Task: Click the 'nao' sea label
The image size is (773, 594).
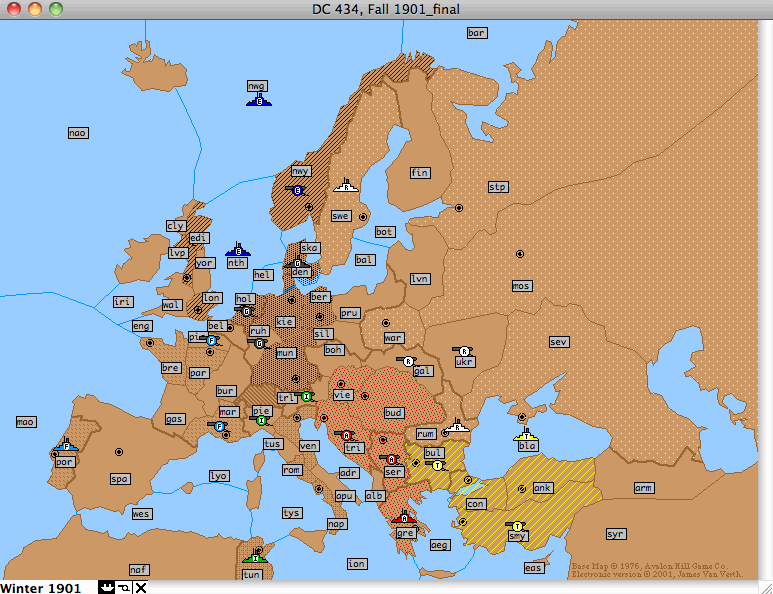Action: (78, 133)
